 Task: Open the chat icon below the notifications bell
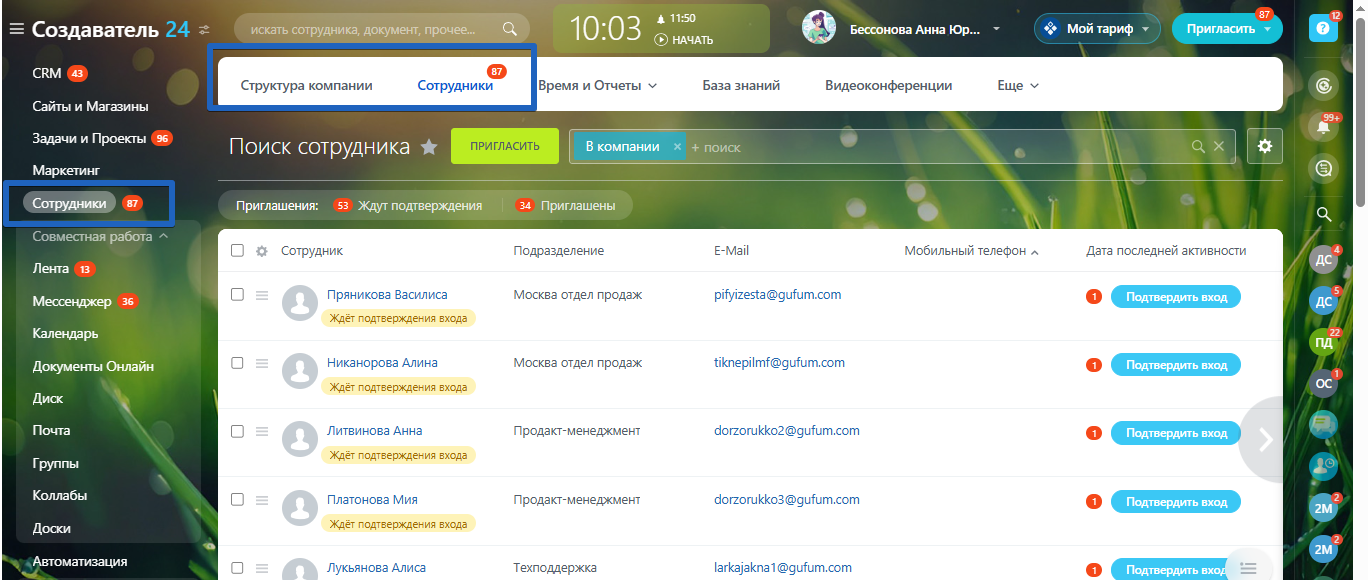tap(1324, 168)
